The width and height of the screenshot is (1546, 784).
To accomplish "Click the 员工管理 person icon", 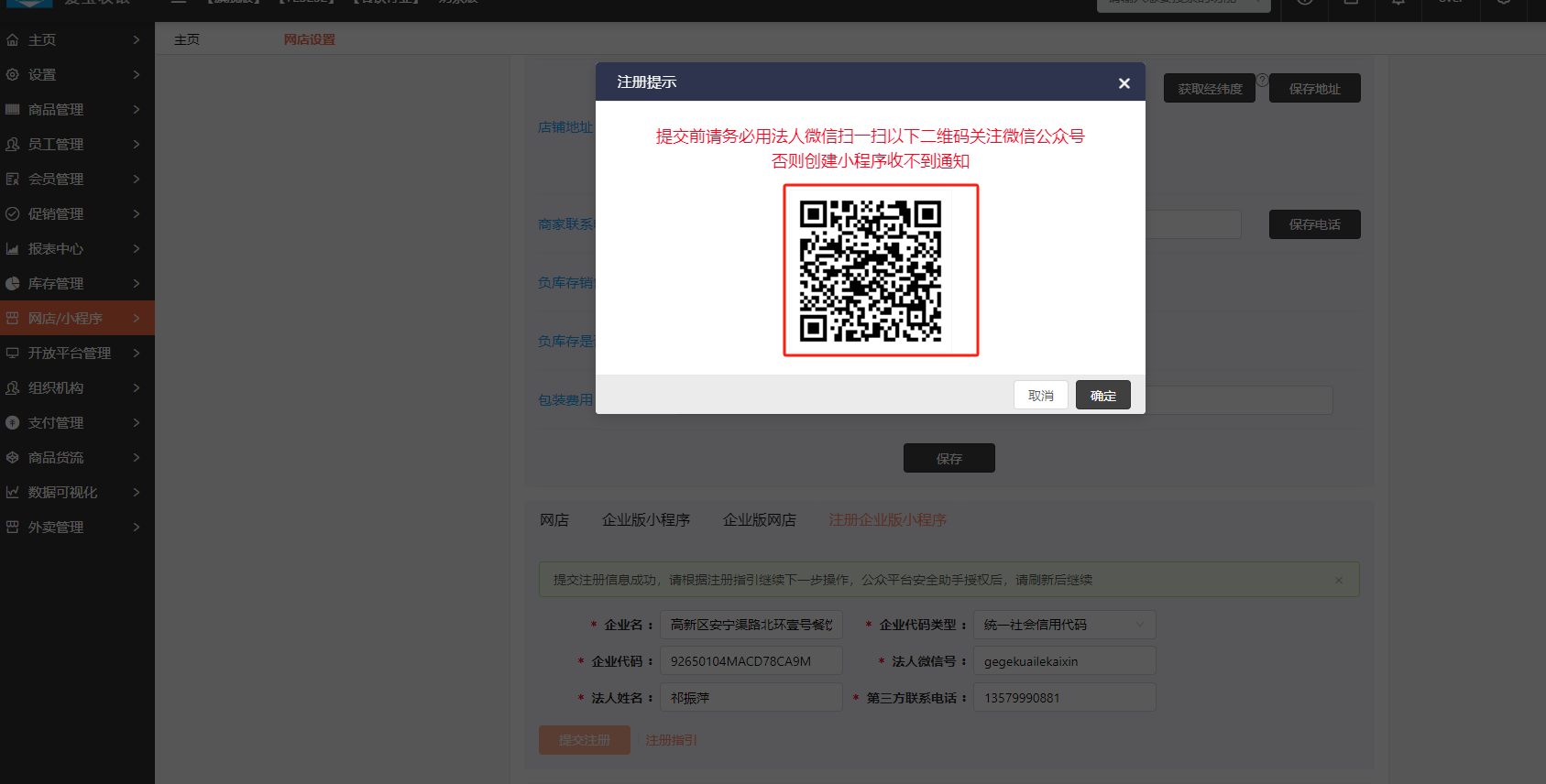I will pyautogui.click(x=13, y=145).
